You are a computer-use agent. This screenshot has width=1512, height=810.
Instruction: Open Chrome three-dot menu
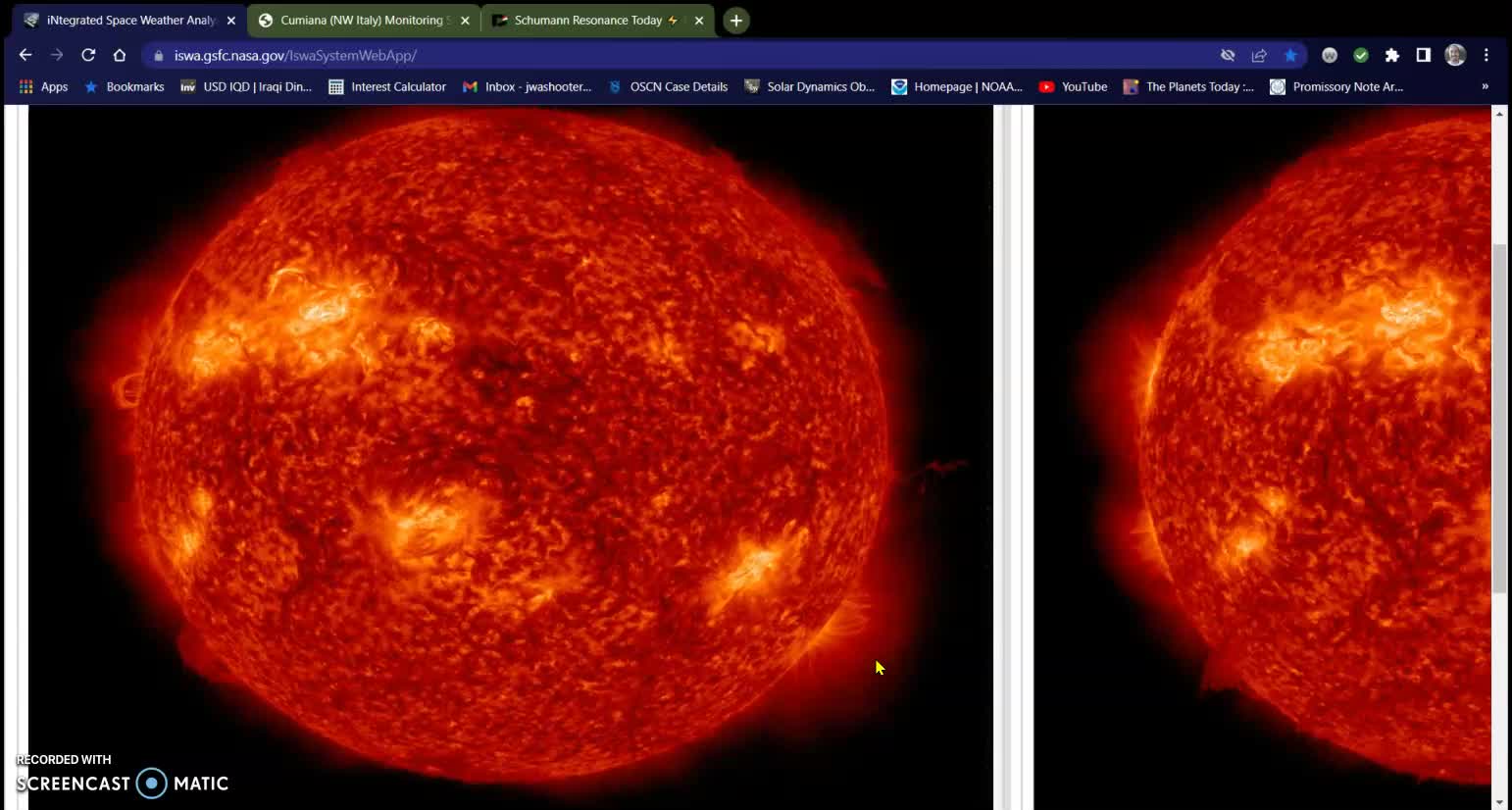pos(1487,55)
